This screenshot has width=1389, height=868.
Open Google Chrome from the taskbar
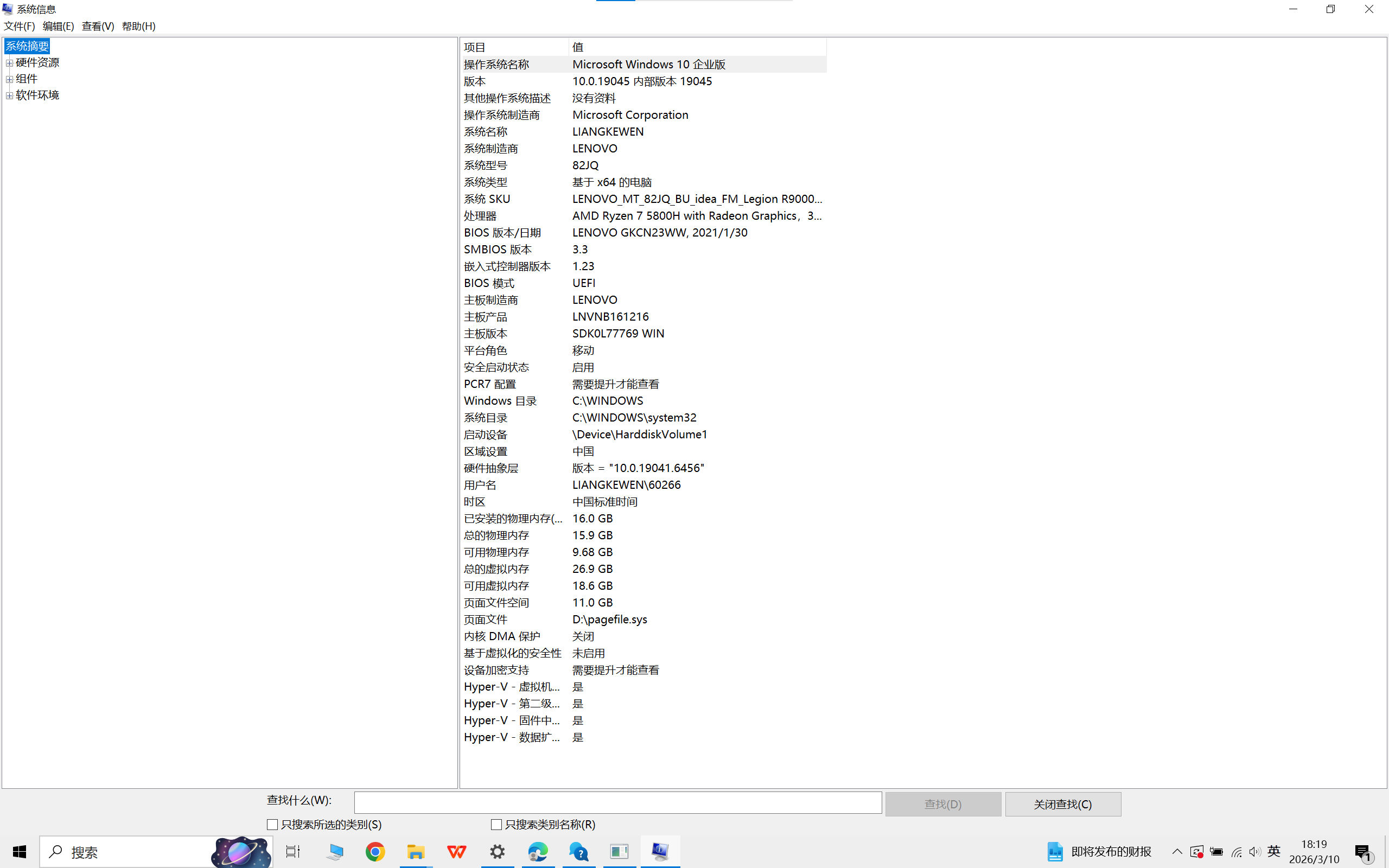(x=375, y=852)
